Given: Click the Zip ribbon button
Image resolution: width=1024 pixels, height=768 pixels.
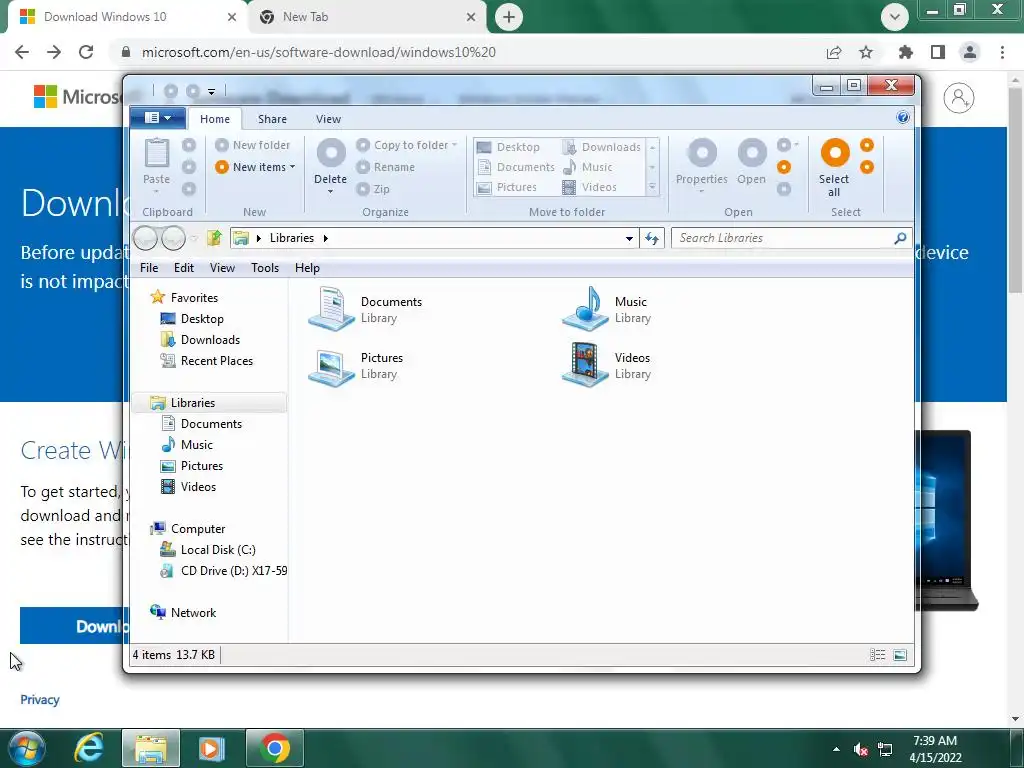Looking at the screenshot, I should pyautogui.click(x=374, y=189).
